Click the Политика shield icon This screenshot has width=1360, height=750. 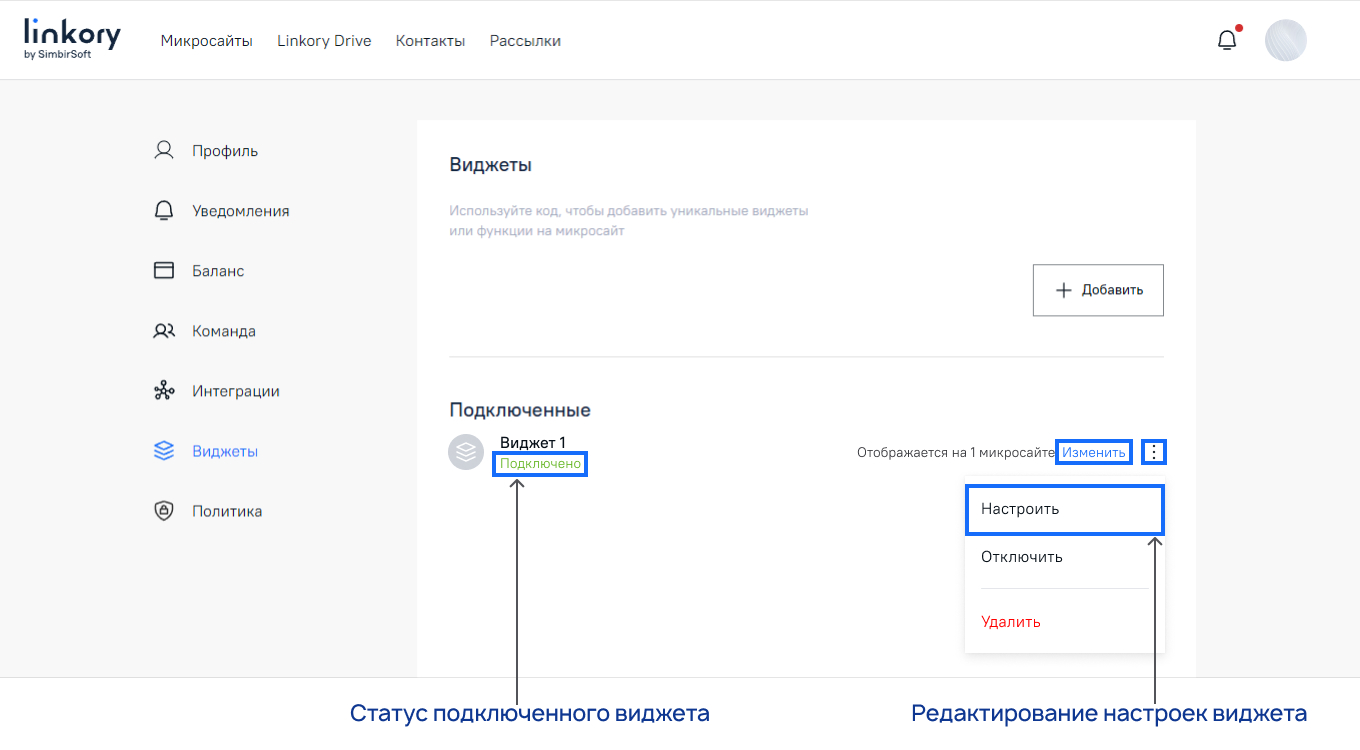[x=163, y=510]
